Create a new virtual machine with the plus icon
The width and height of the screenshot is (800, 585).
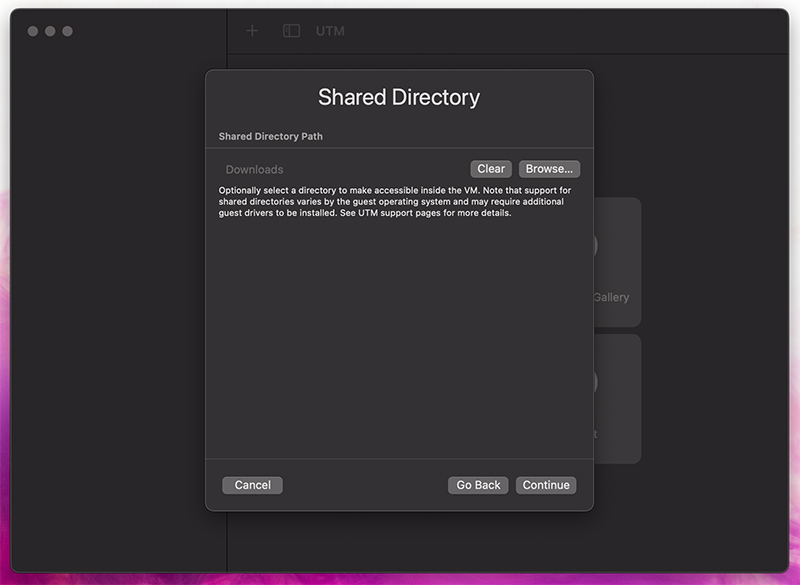coord(251,31)
